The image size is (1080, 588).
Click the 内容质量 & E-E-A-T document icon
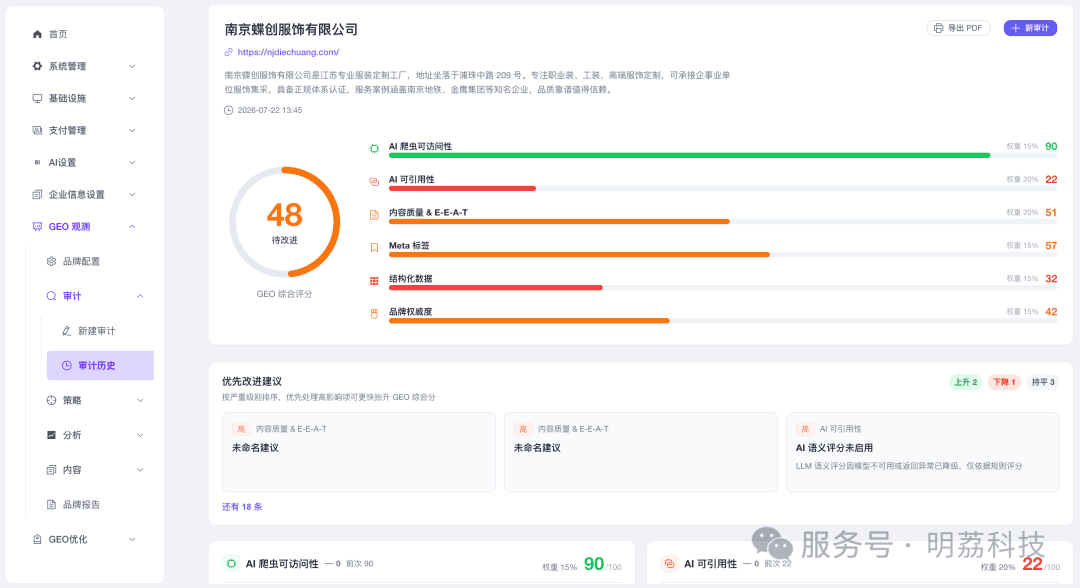(x=374, y=215)
